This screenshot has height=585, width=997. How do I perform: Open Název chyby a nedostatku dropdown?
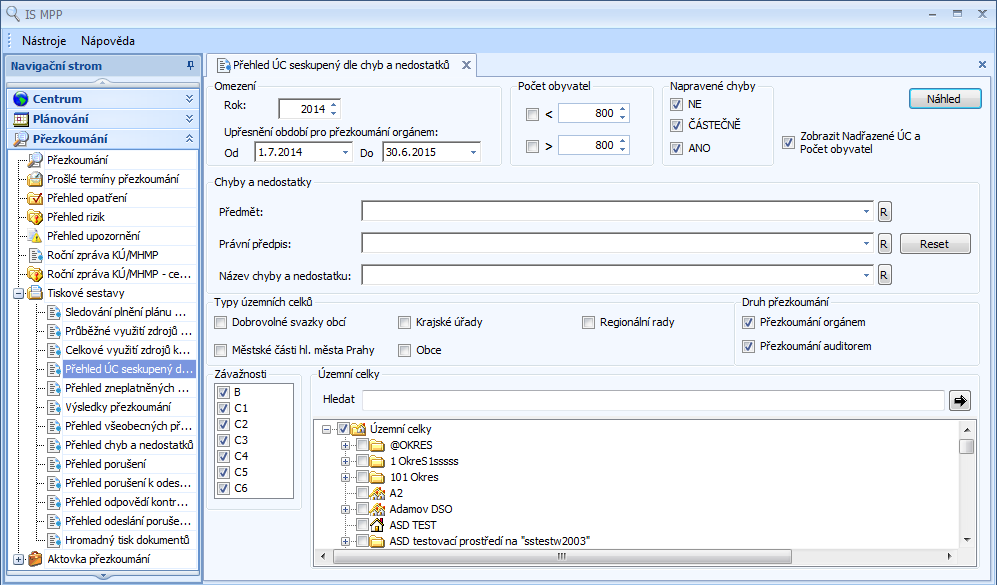pyautogui.click(x=866, y=275)
